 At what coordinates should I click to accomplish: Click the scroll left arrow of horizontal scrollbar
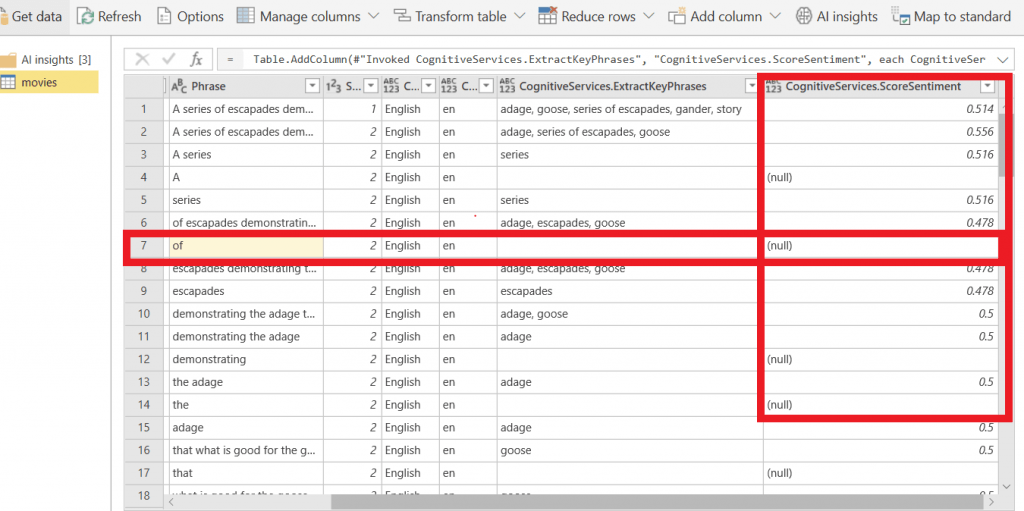pyautogui.click(x=172, y=502)
